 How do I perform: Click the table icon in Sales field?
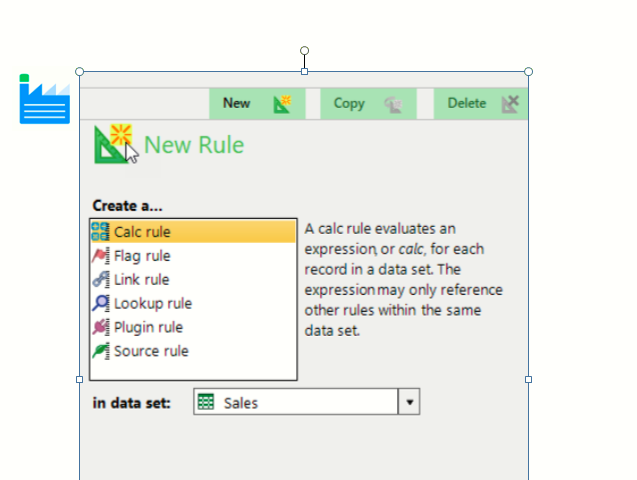[207, 402]
